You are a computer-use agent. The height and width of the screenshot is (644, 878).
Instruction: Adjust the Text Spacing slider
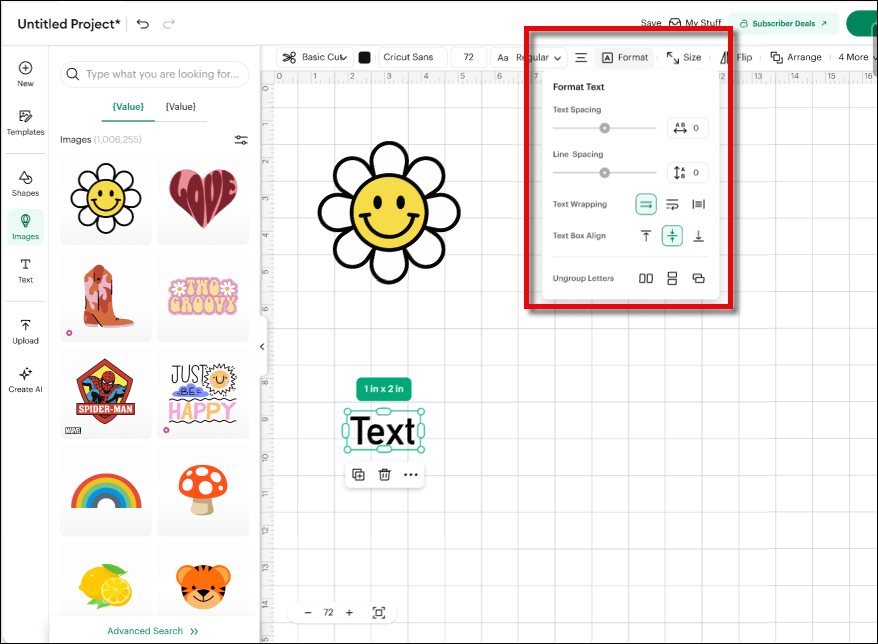604,128
